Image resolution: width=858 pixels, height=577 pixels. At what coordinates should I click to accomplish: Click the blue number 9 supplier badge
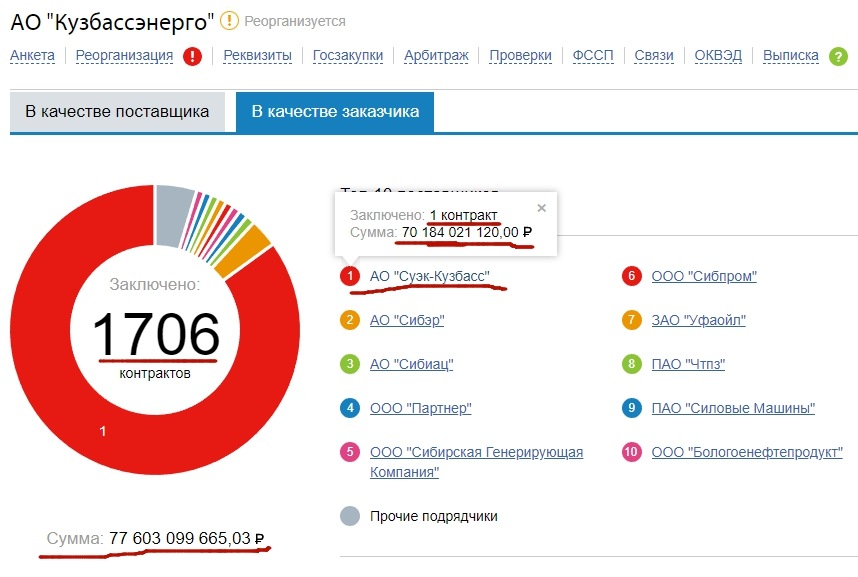(631, 408)
